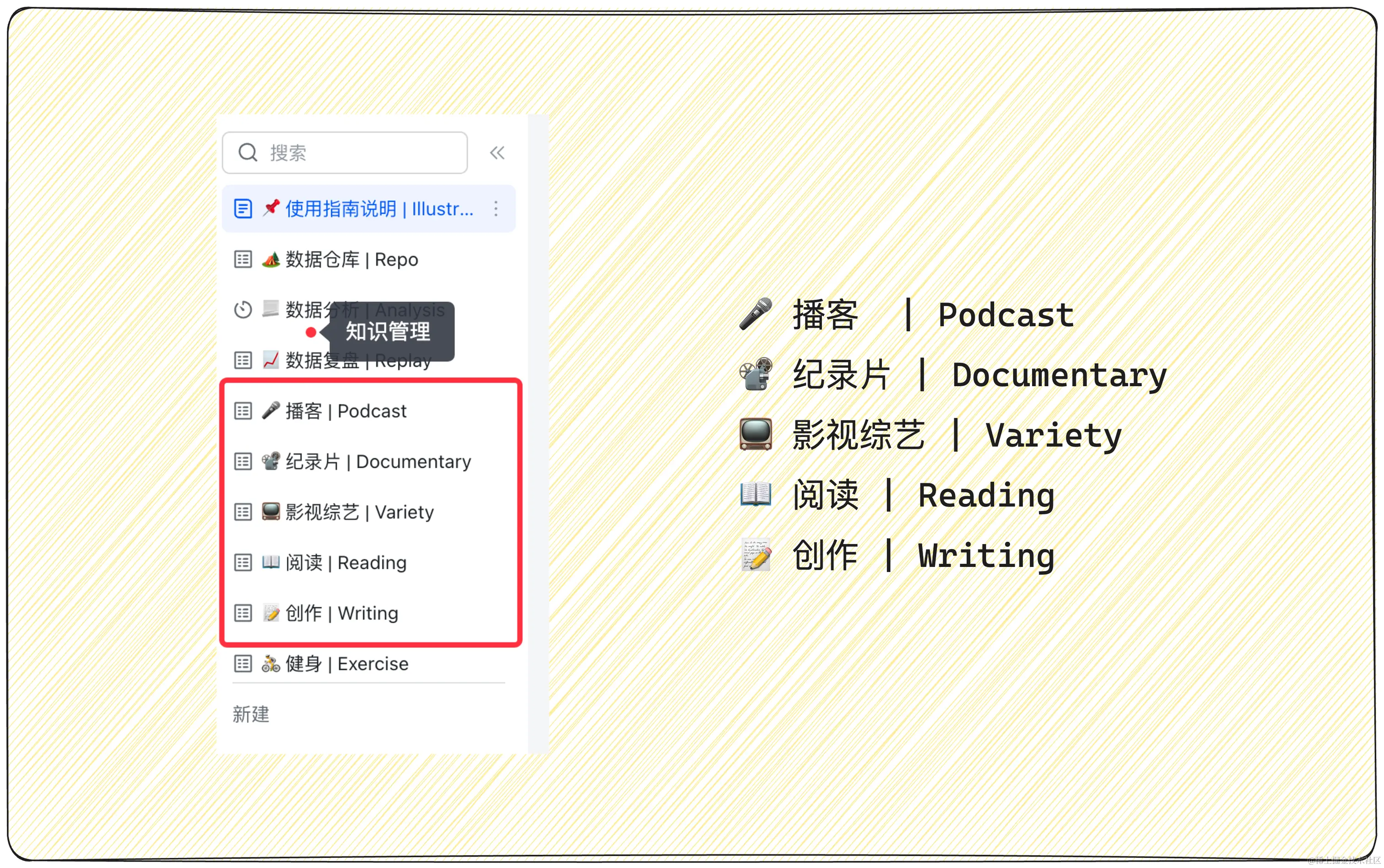This screenshot has height=868, width=1384.
Task: Click the large Podcast microphone emoji
Action: click(756, 314)
